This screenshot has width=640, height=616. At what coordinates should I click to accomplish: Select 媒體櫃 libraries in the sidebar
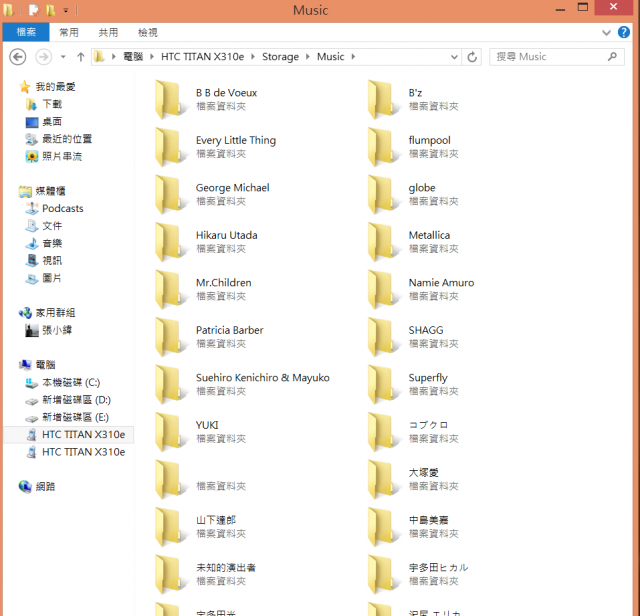pos(50,191)
